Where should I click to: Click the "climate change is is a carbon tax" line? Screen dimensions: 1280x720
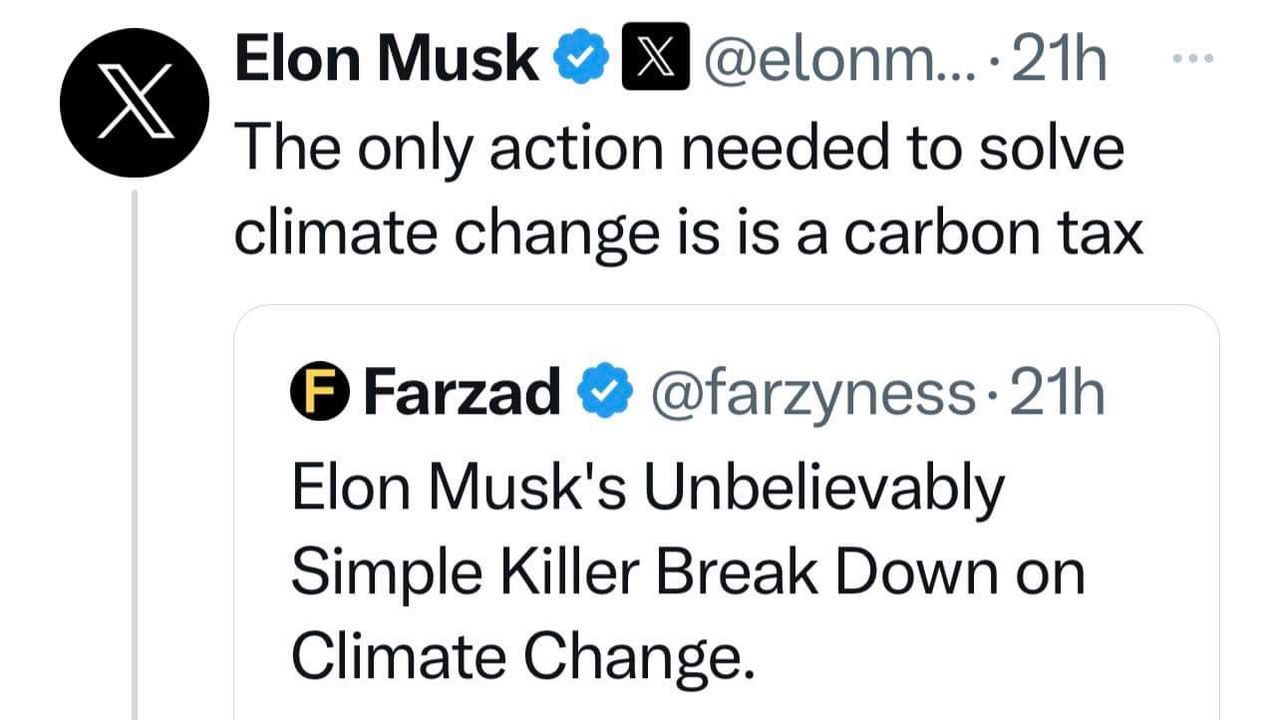688,232
